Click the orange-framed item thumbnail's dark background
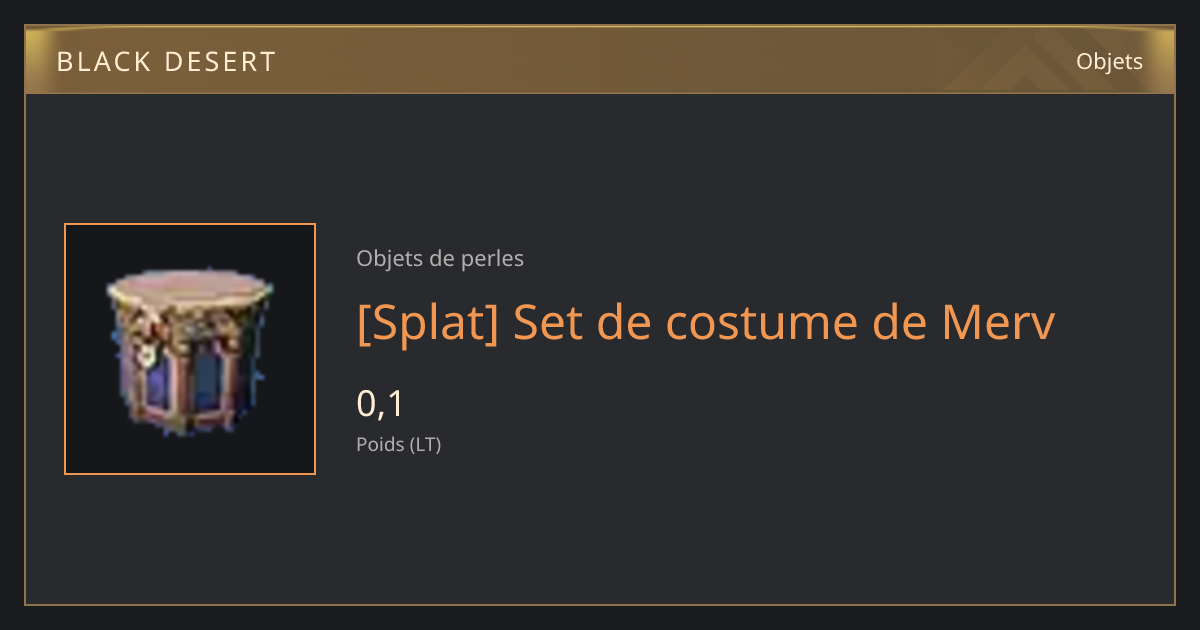 point(88,450)
